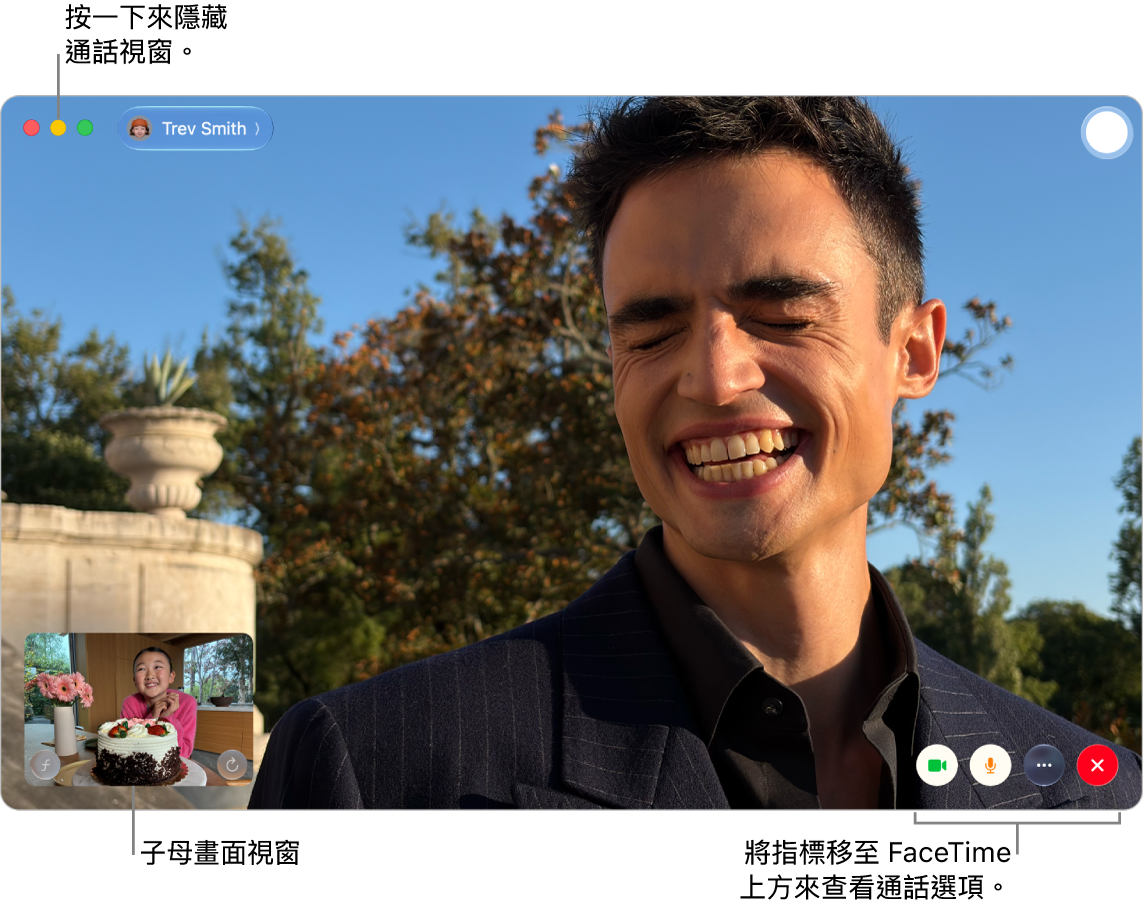The height and width of the screenshot is (902, 1144).
Task: Open the Trev Smith call details pill
Action: (196, 128)
